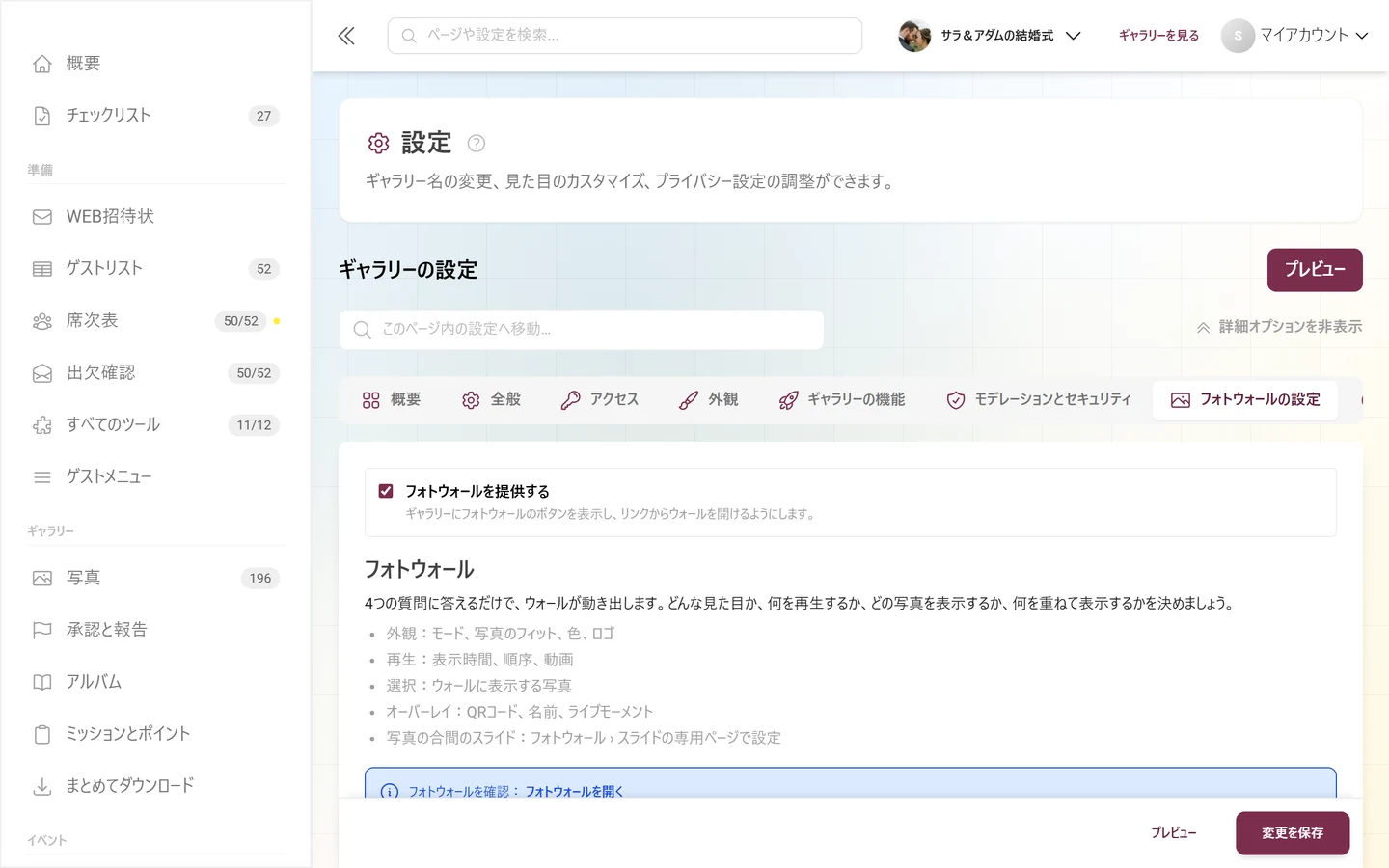Click the envelope icon for WEB招待状
This screenshot has height=868, width=1389.
click(42, 217)
